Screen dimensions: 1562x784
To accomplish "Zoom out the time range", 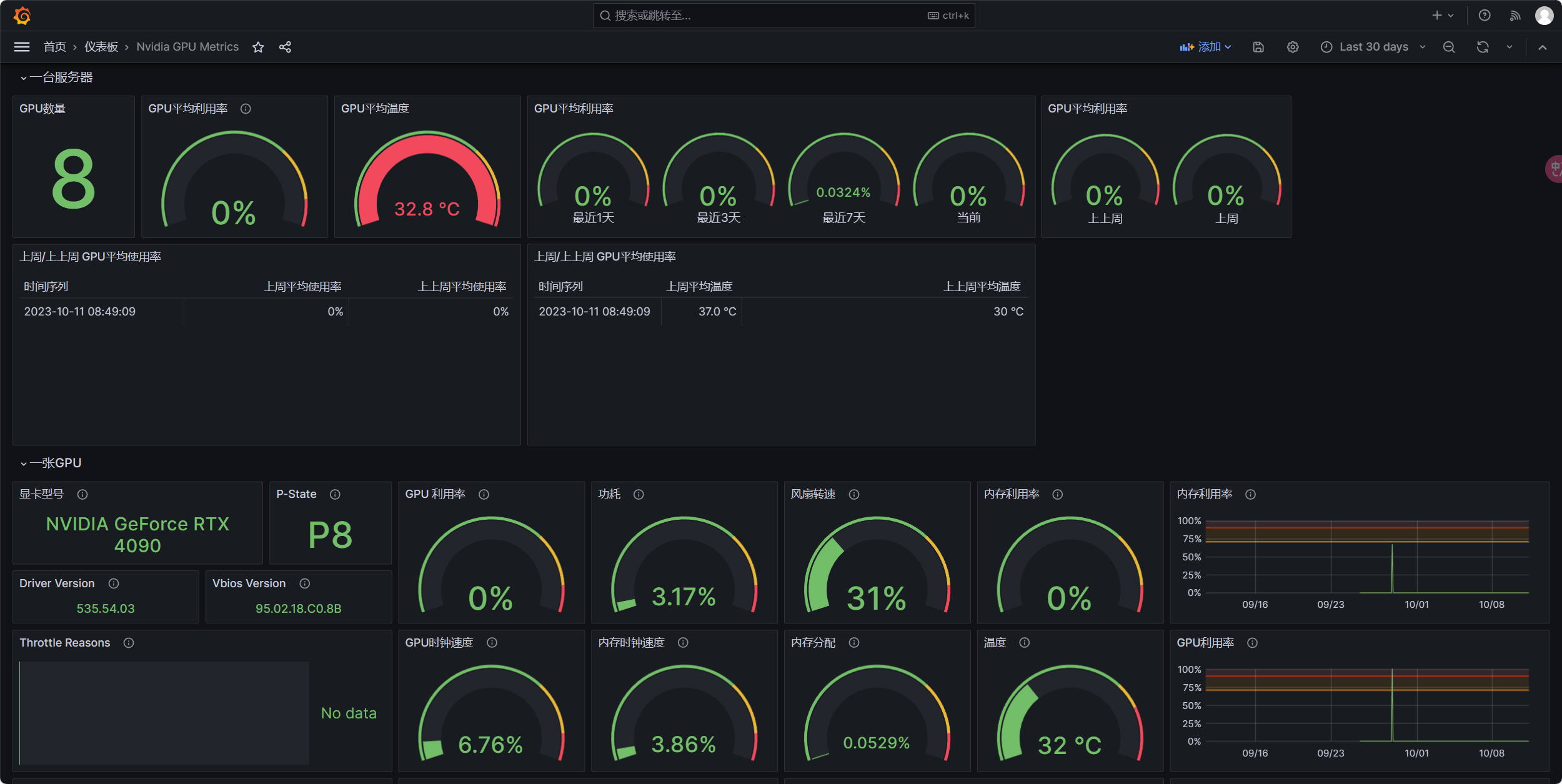I will point(1449,47).
